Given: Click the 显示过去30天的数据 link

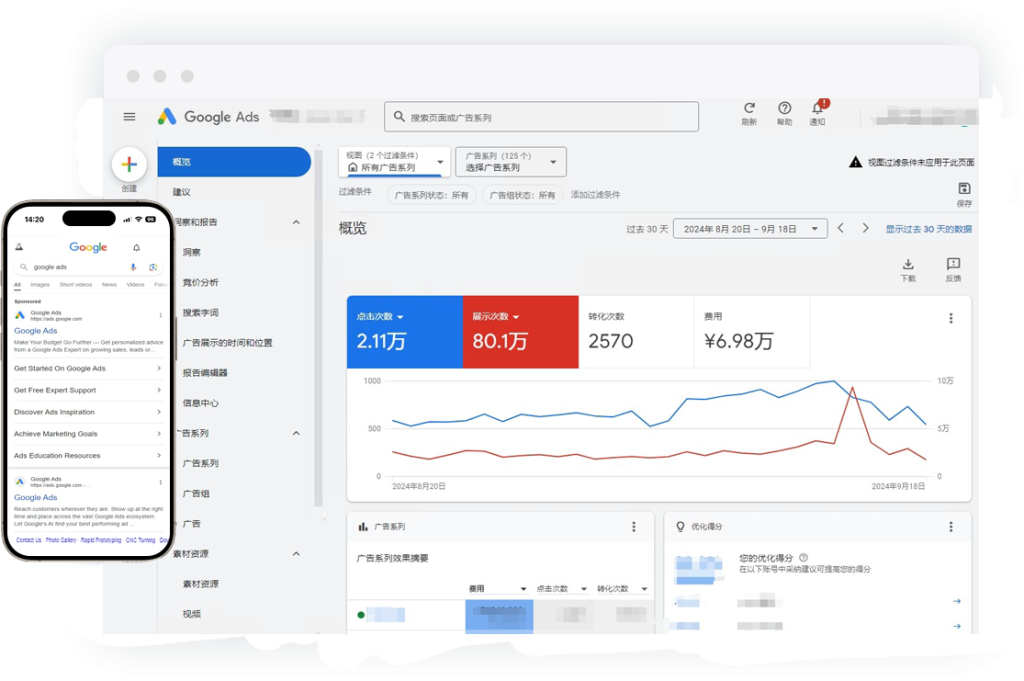Looking at the screenshot, I should 927,227.
